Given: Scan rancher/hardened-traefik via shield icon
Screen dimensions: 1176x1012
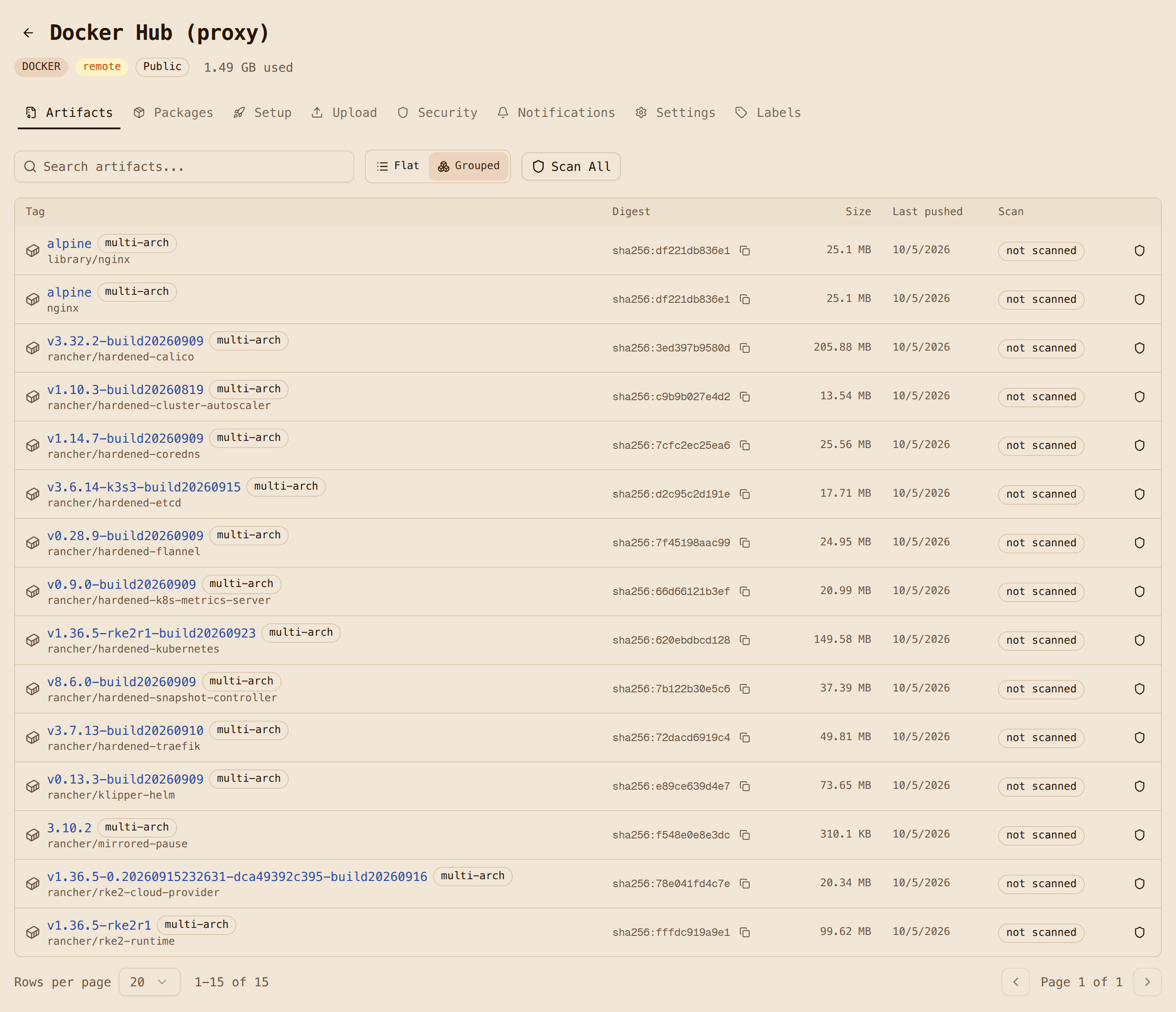Looking at the screenshot, I should coord(1139,737).
